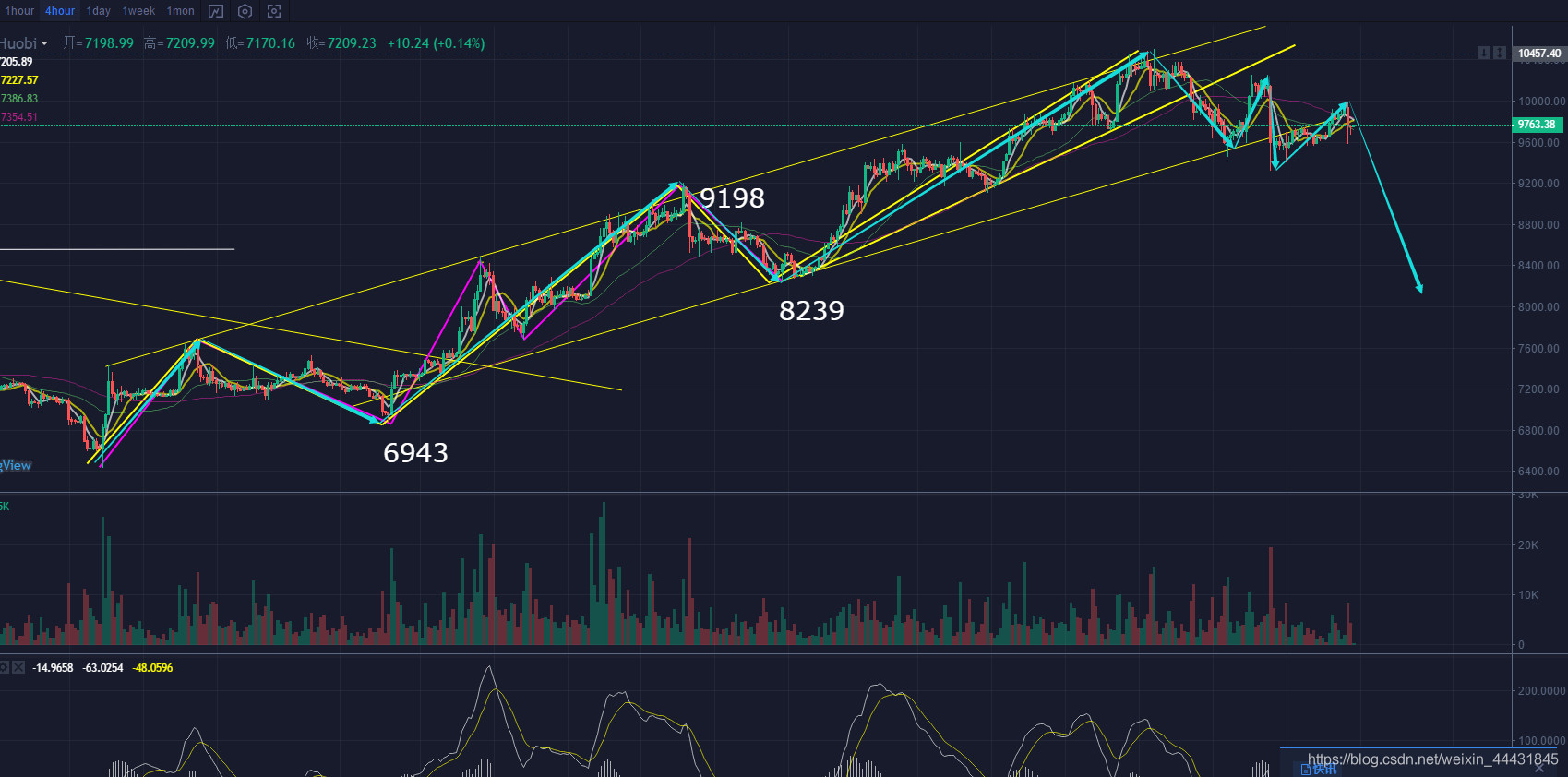Click the 8000.00 price axis label
This screenshot has height=777, width=1568.
click(x=1538, y=307)
